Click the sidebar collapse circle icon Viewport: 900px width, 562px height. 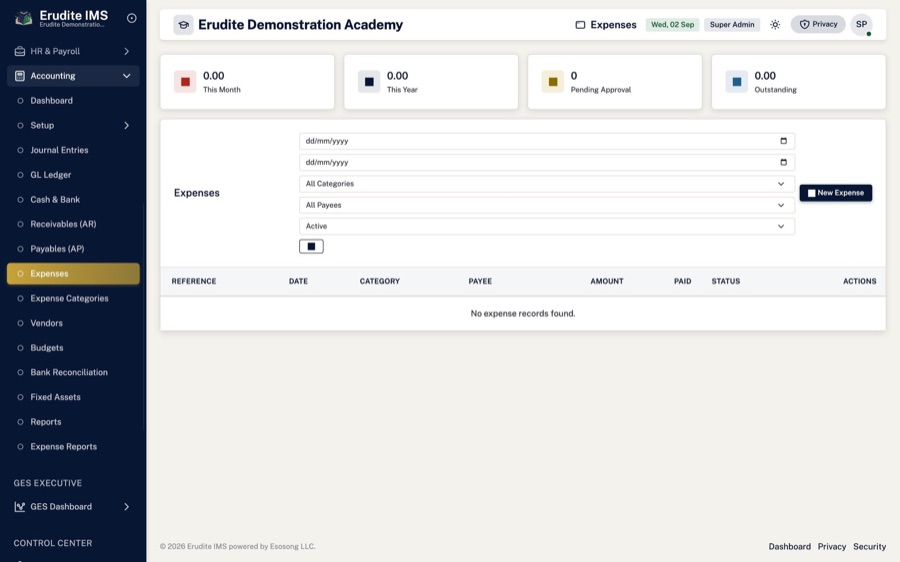click(131, 18)
